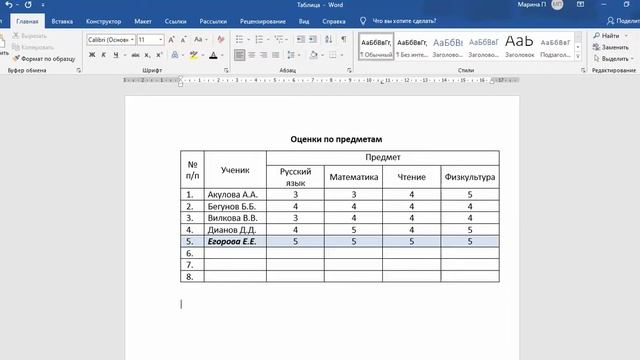Click the Redo/Repeat icon in title bar

tap(28, 5)
